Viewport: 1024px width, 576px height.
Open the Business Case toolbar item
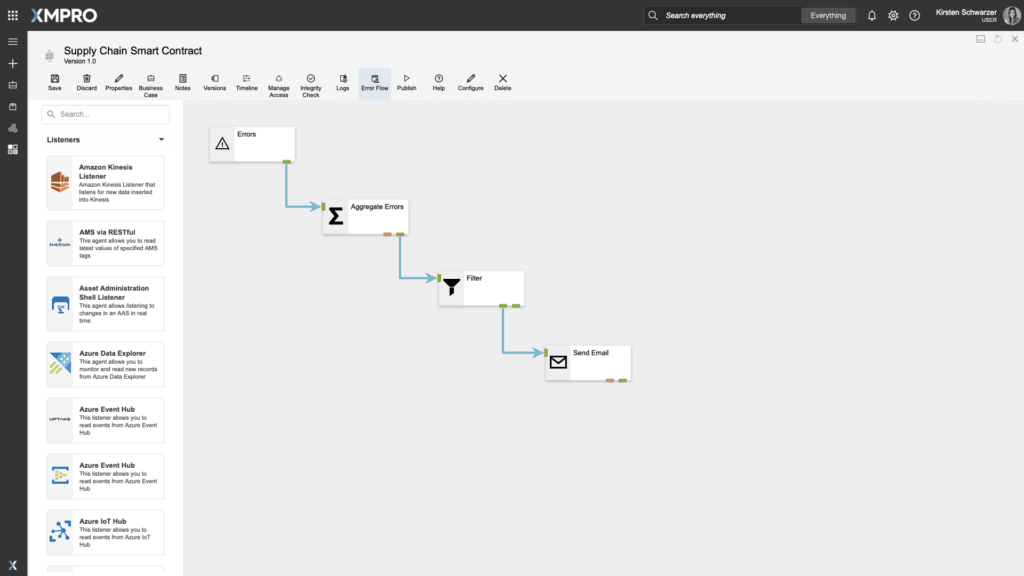[150, 84]
